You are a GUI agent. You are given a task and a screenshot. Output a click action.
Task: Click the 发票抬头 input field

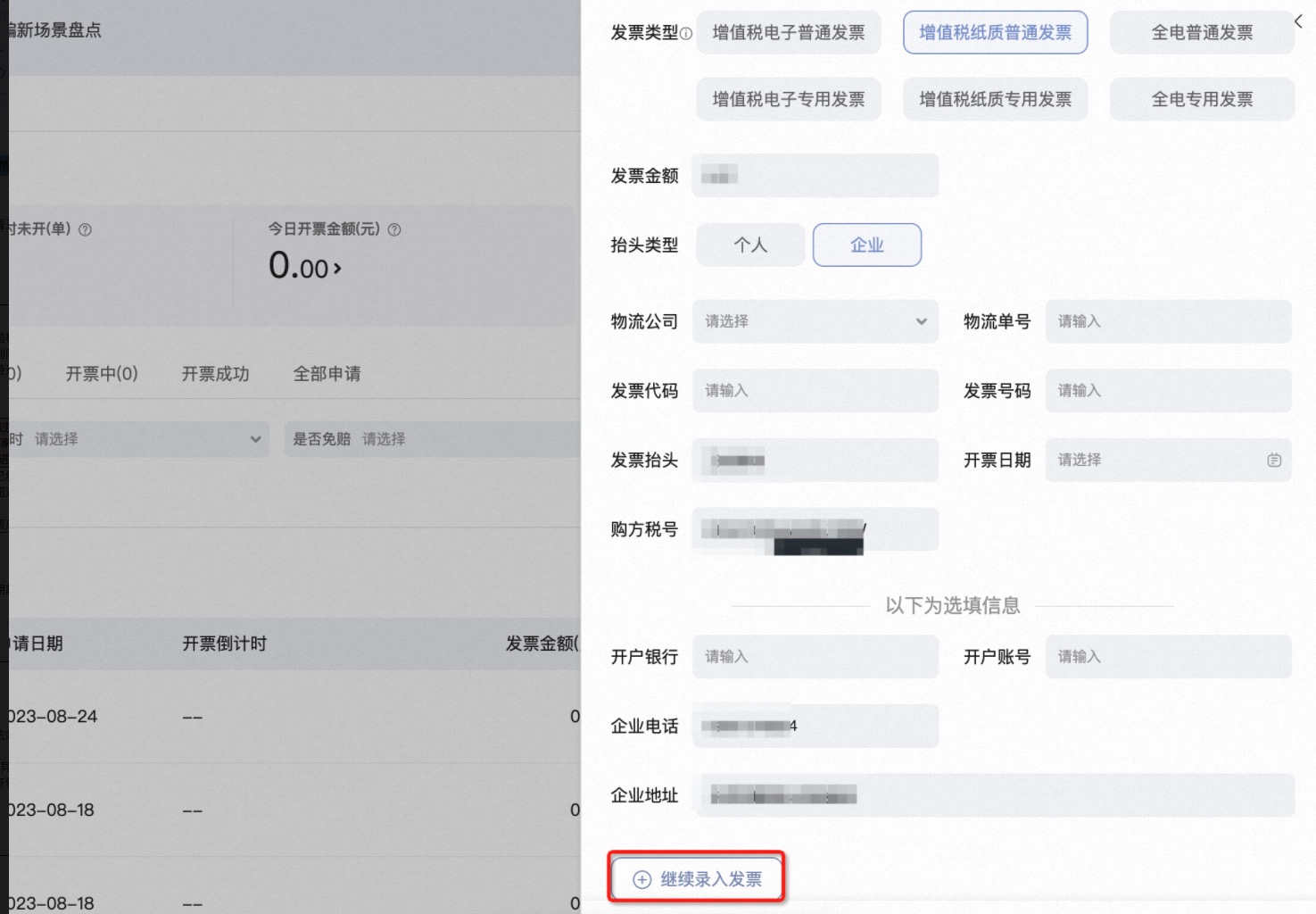(x=815, y=461)
